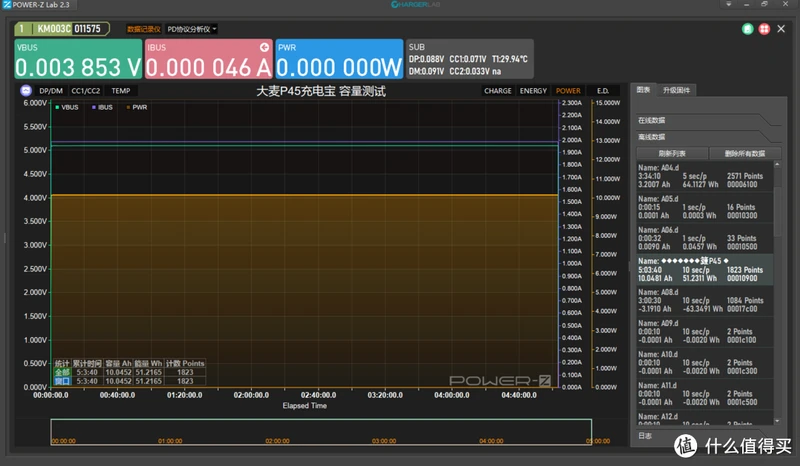This screenshot has height=466, width=800.
Task: Click the IBUS direction arrow icon
Action: [264, 47]
